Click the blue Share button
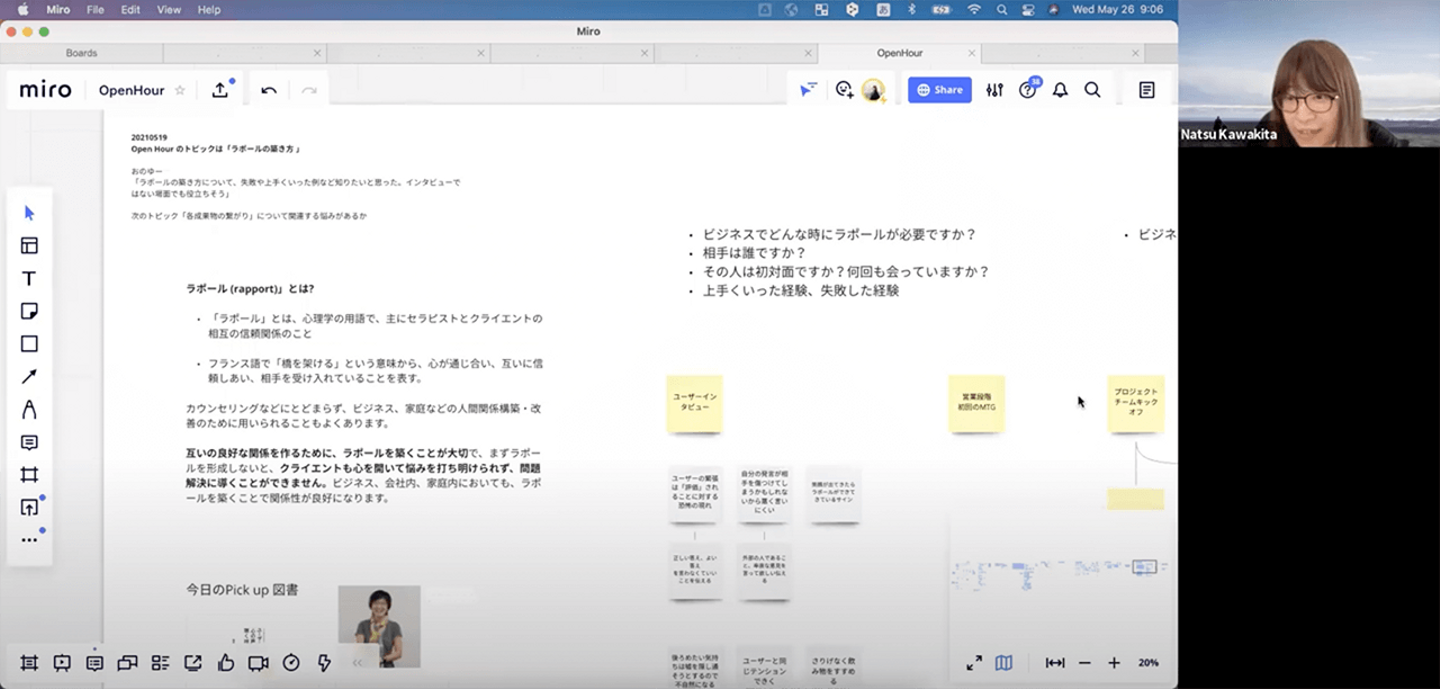The width and height of the screenshot is (1440, 689). (x=939, y=90)
